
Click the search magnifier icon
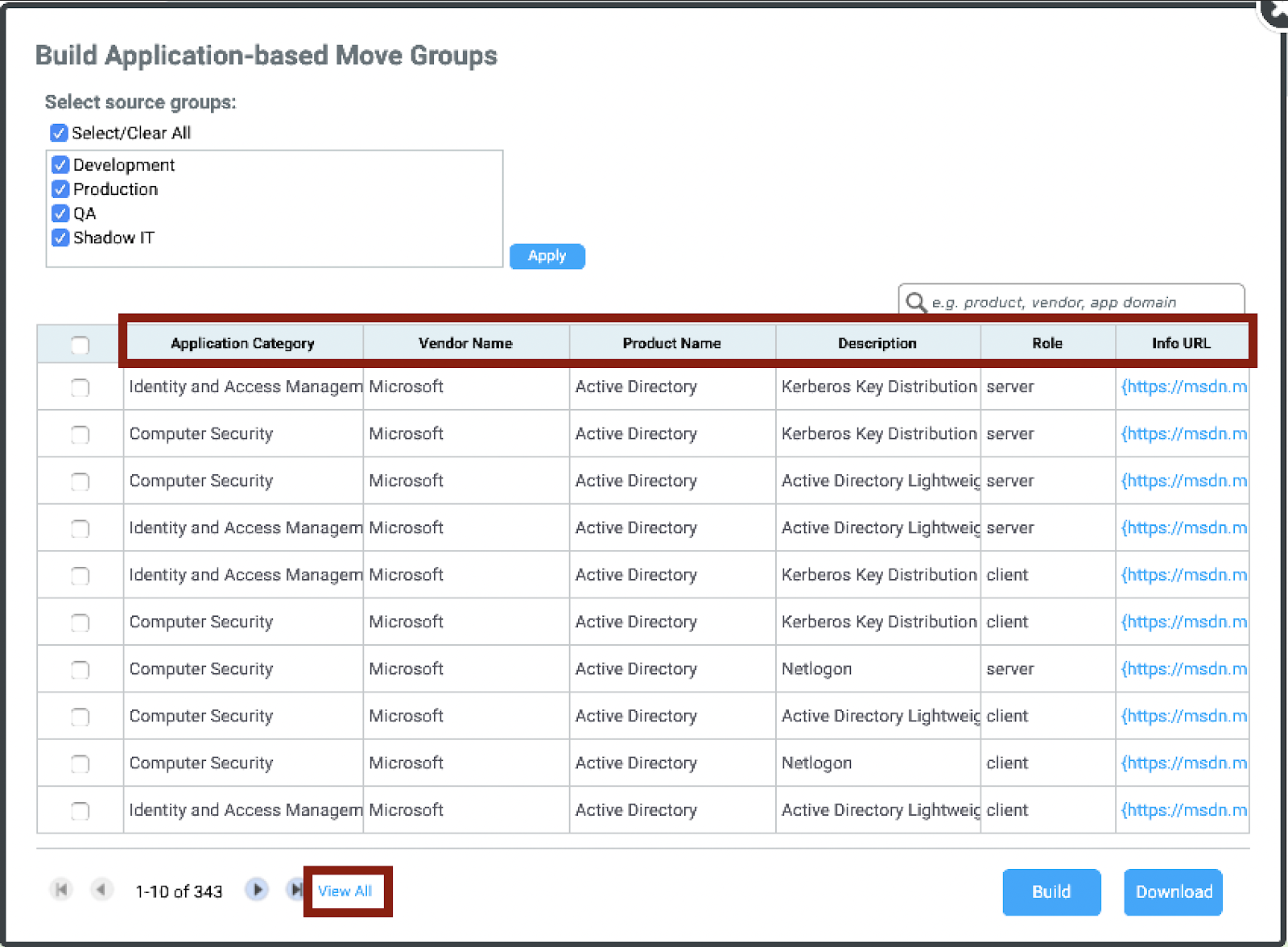point(915,303)
